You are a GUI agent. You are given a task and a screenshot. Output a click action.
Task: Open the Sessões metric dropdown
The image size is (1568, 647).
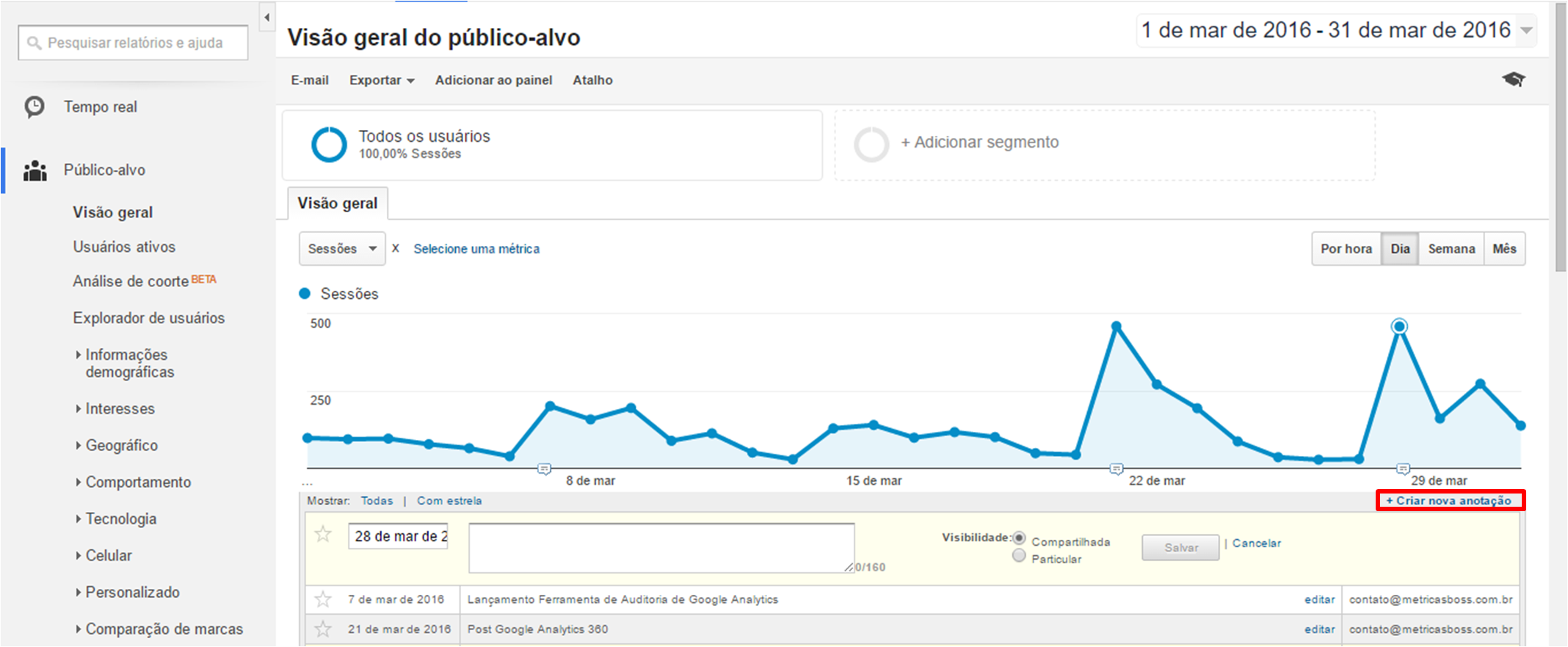point(342,249)
